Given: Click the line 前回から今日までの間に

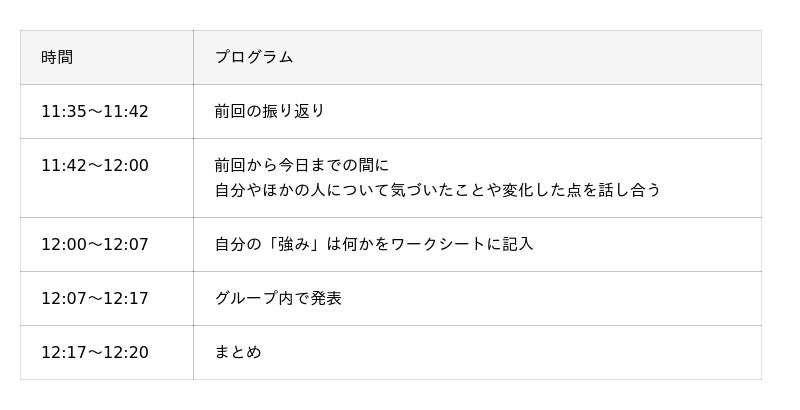Looking at the screenshot, I should tap(302, 165).
